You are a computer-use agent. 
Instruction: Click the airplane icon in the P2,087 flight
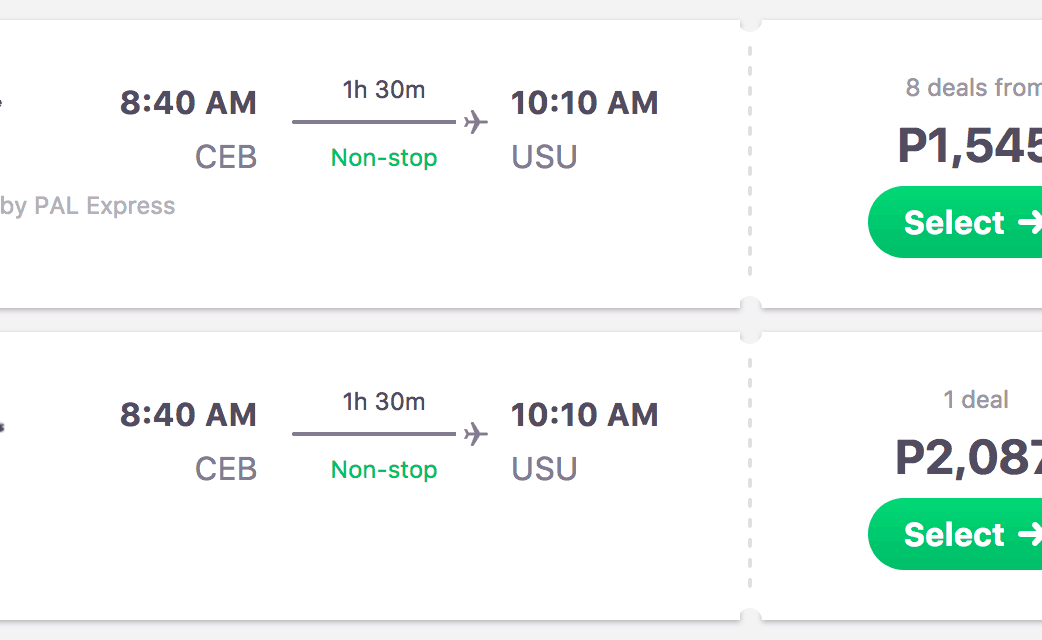(x=475, y=434)
